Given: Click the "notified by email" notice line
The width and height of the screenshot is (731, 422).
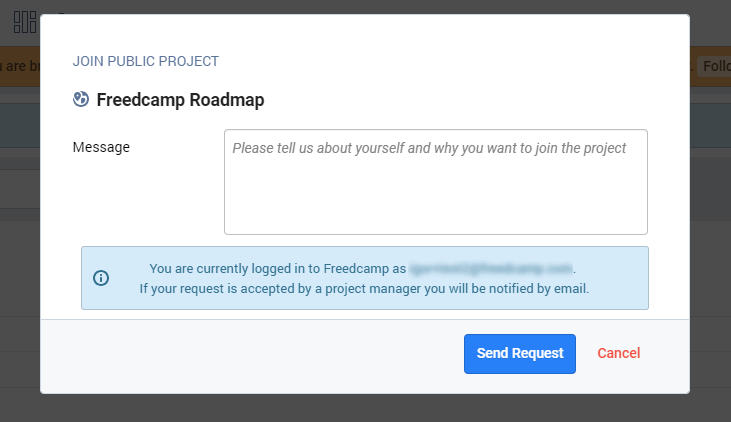Looking at the screenshot, I should point(364,289).
